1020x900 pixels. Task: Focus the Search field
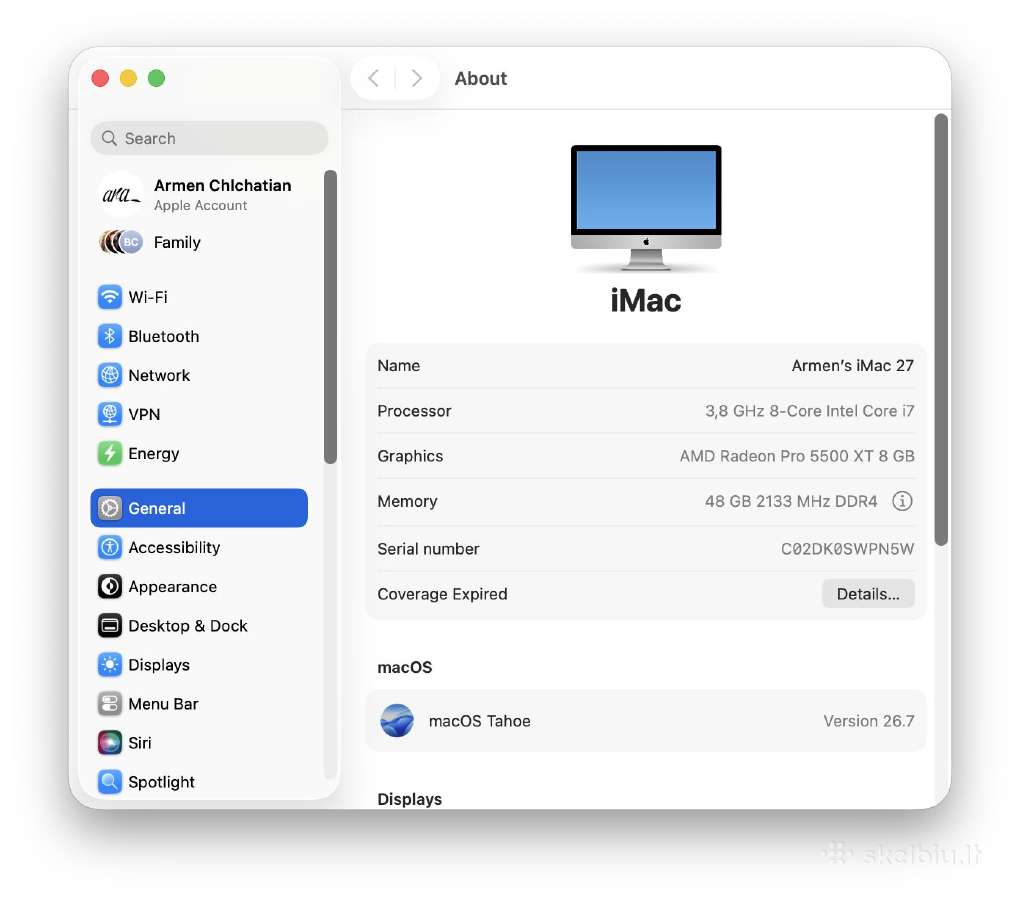pyautogui.click(x=209, y=138)
